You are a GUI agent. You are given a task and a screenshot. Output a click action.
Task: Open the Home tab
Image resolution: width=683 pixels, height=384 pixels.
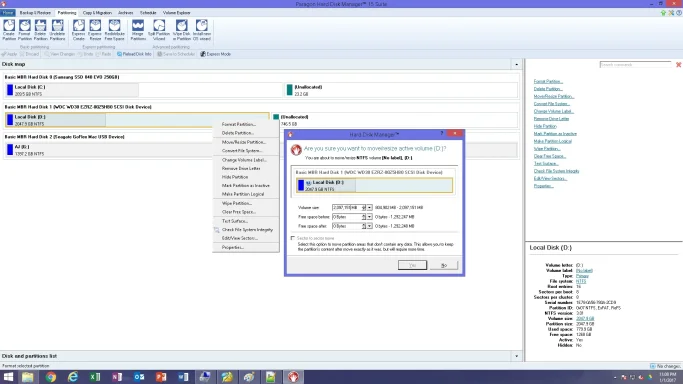tap(8, 13)
